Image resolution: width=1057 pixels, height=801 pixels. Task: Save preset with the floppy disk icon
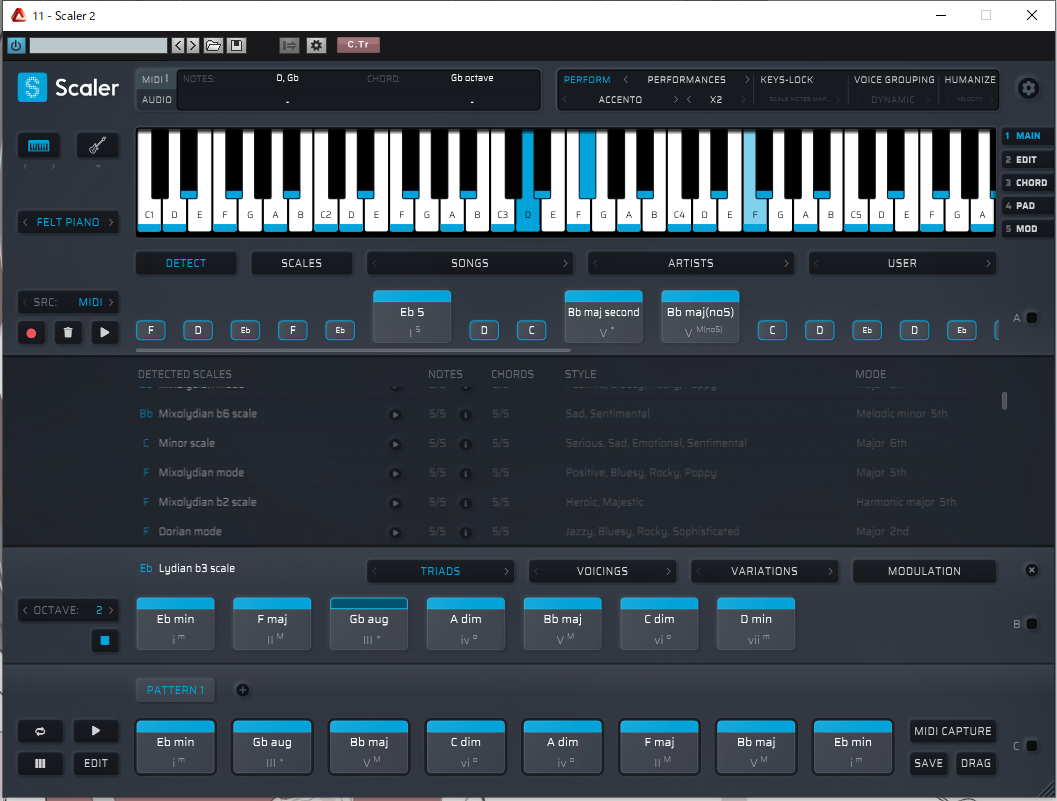(x=237, y=45)
